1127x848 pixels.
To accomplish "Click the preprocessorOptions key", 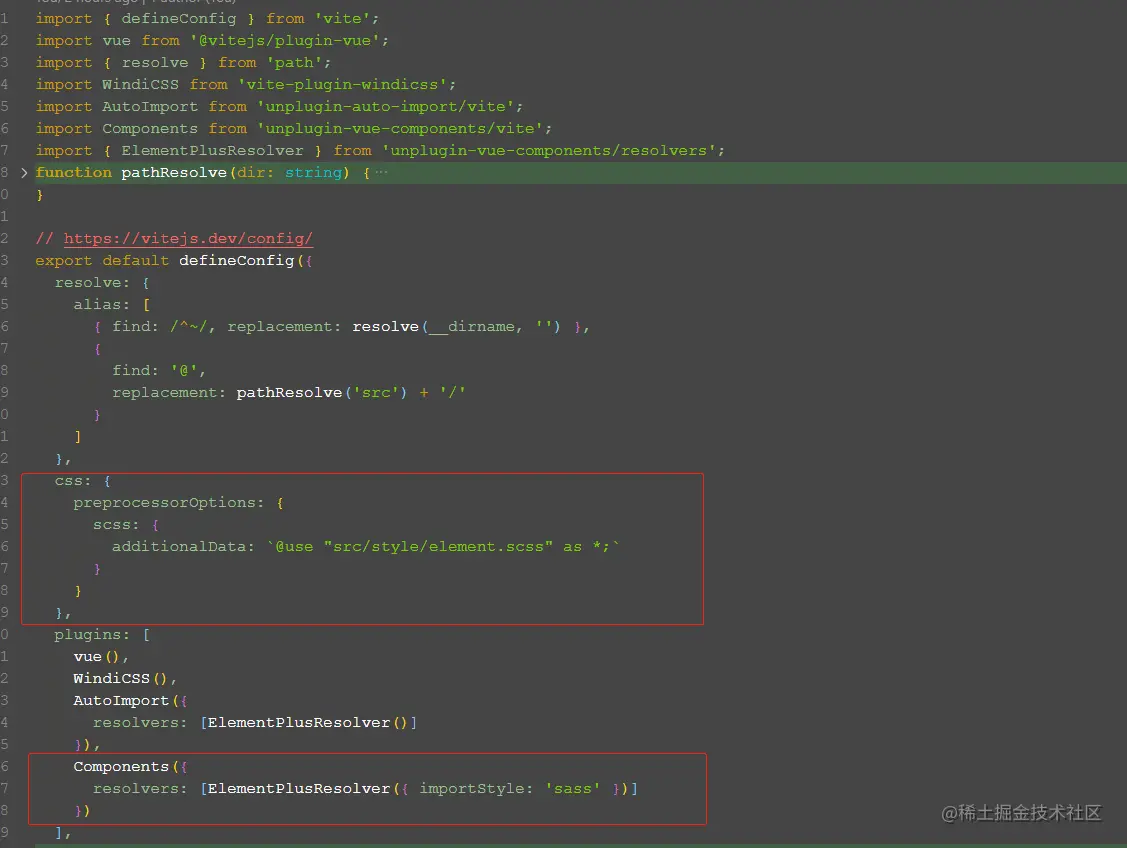I will tap(165, 502).
